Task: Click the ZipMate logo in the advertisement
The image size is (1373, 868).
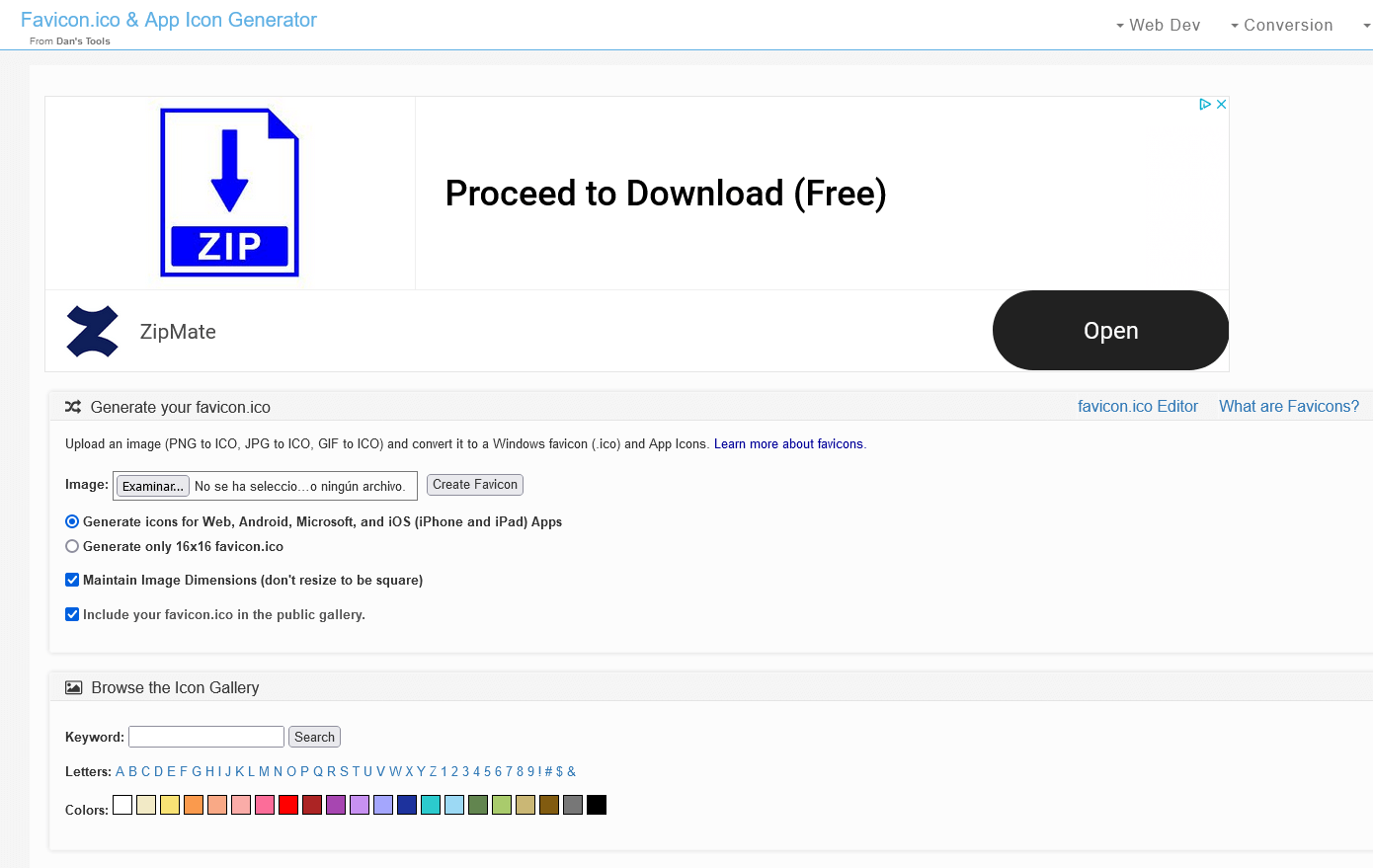Action: click(92, 330)
